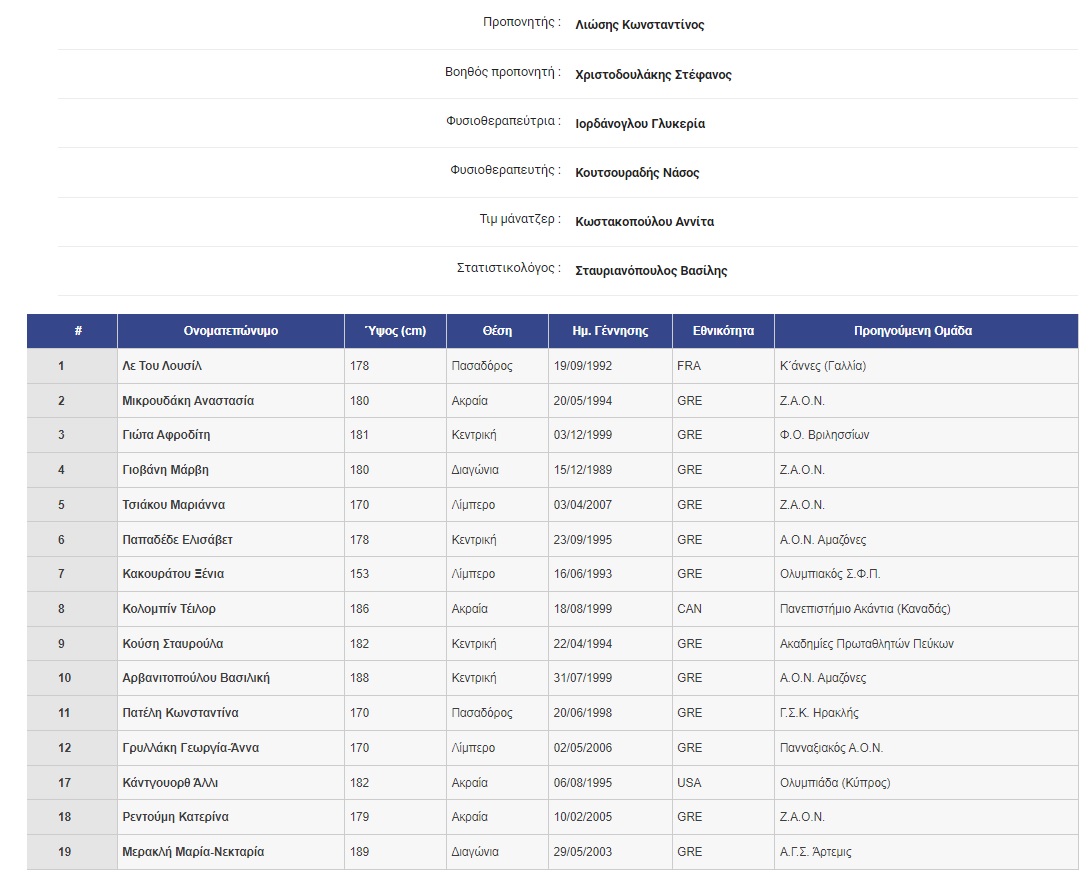This screenshot has width=1089, height=882.
Task: Sort players by Ύψος (cm) column header
Action: pos(395,331)
